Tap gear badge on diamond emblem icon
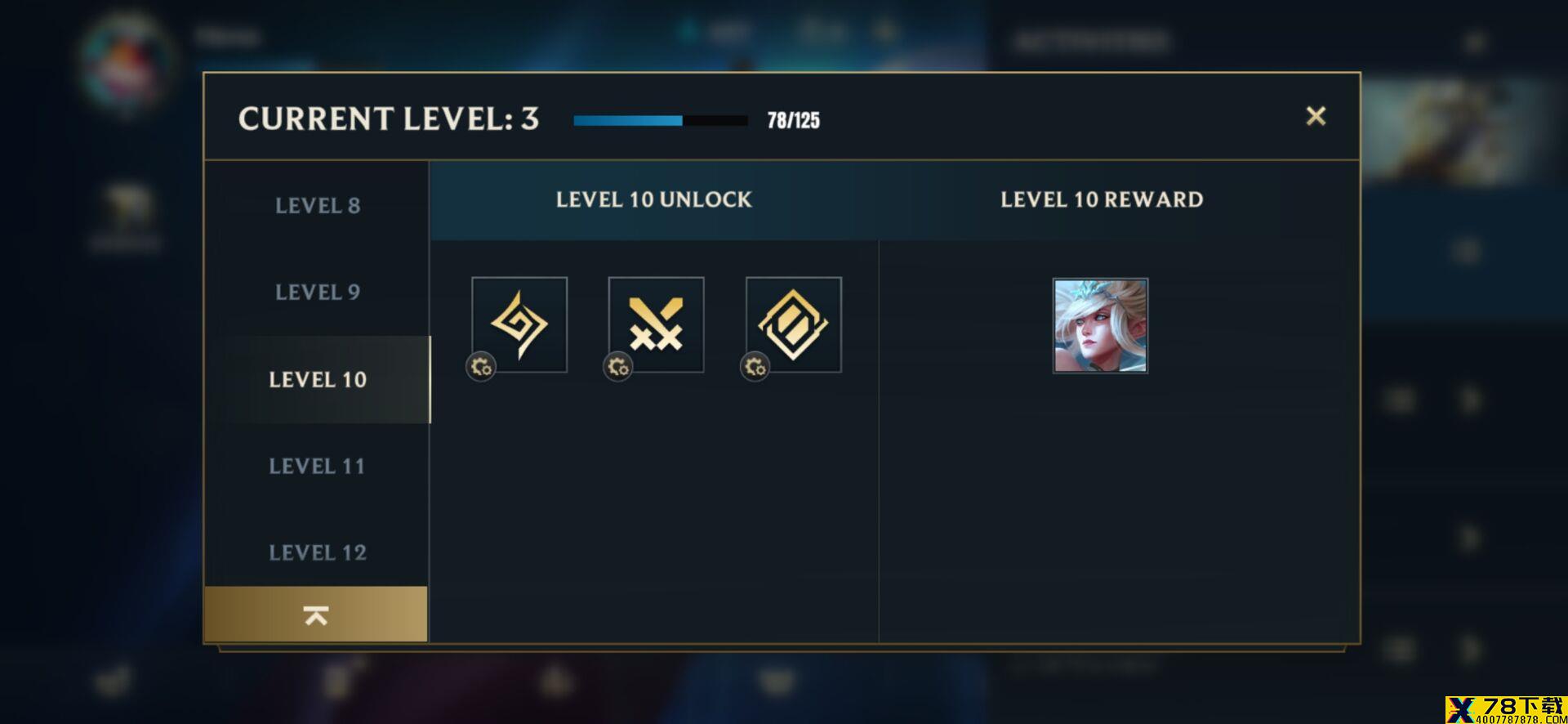This screenshot has width=1568, height=724. click(x=755, y=367)
